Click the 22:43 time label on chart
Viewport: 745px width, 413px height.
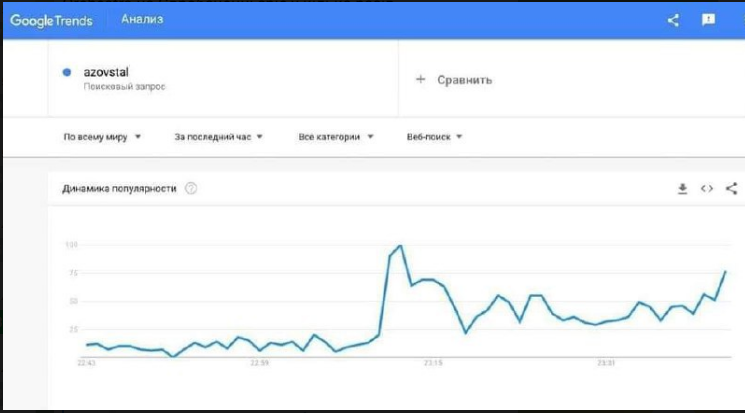pyautogui.click(x=87, y=364)
